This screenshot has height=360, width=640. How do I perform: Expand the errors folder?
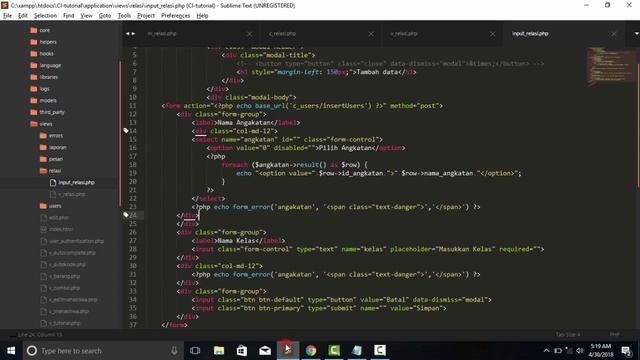click(51, 136)
